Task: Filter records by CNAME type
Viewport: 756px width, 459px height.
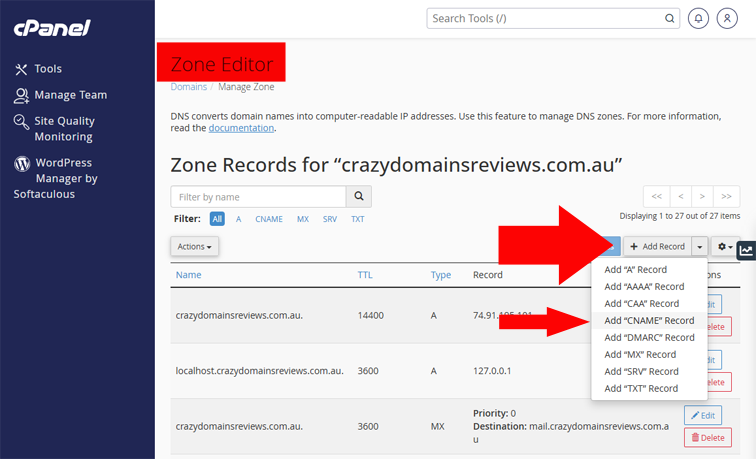Action: click(x=269, y=219)
